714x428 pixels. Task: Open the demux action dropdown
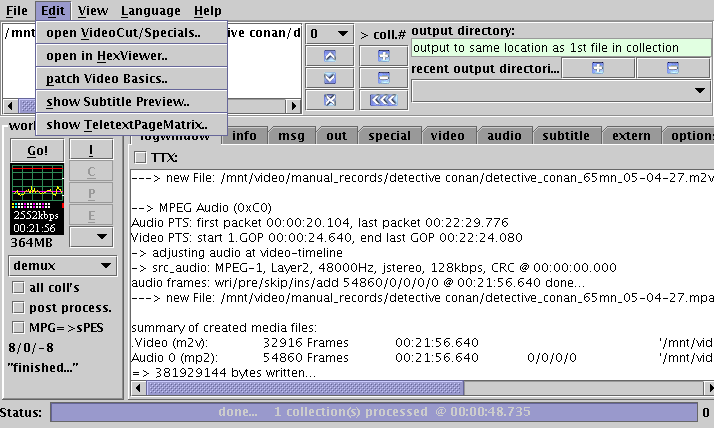pyautogui.click(x=62, y=266)
